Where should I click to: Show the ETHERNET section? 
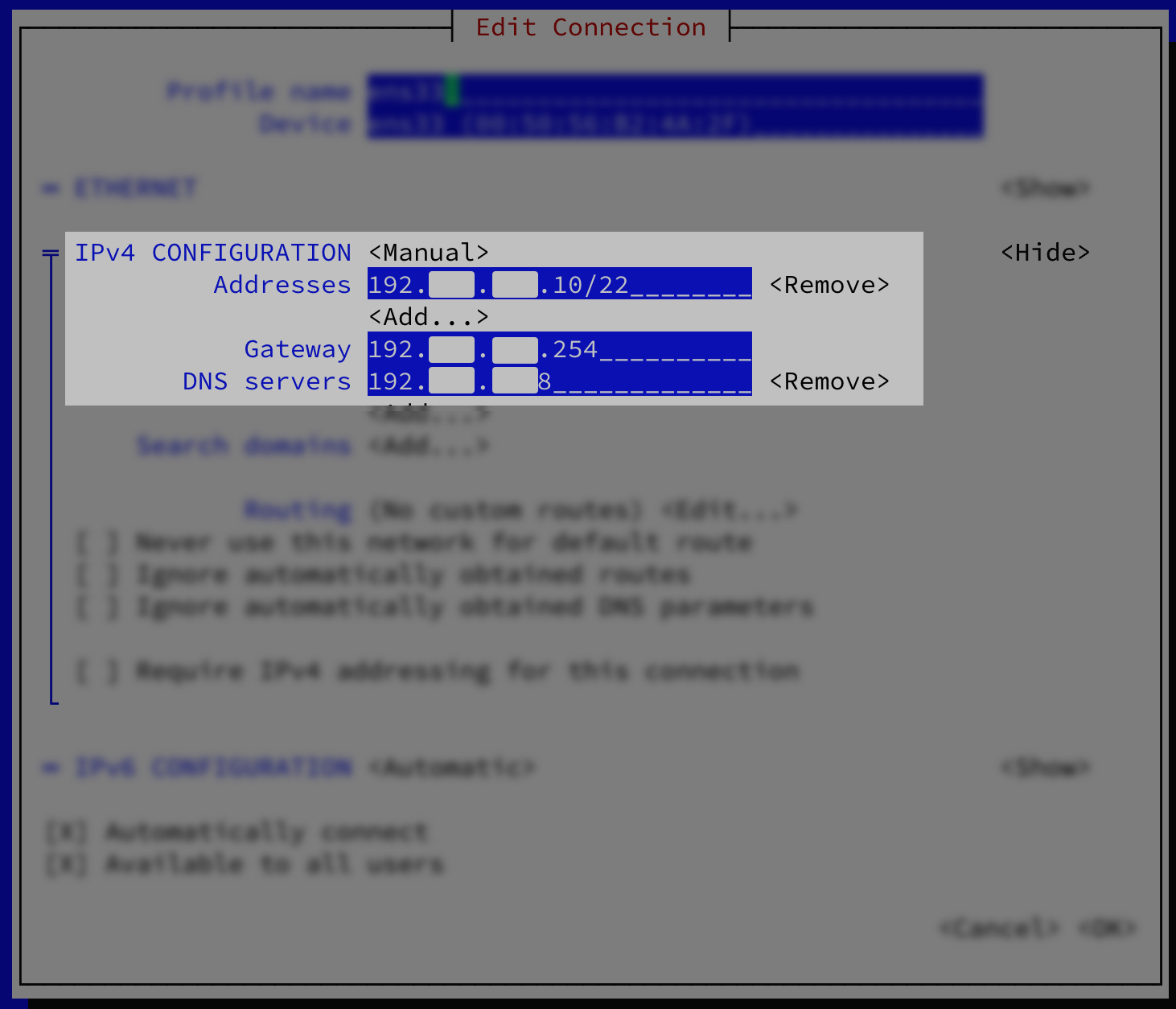[1045, 188]
